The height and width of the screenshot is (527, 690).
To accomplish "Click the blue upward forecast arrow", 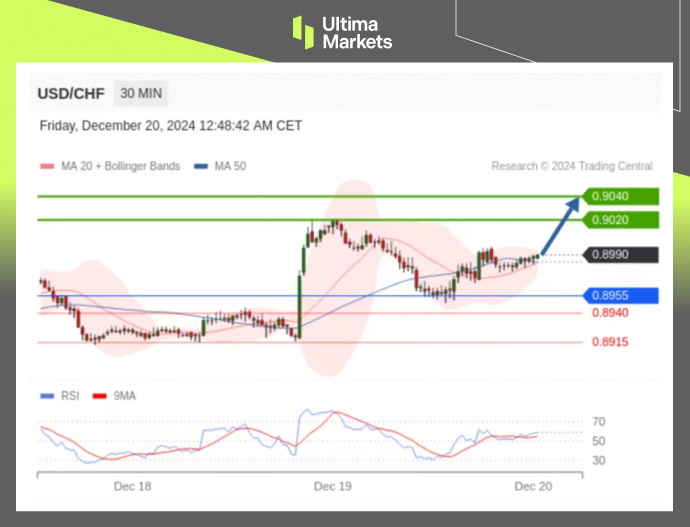I will click(561, 225).
